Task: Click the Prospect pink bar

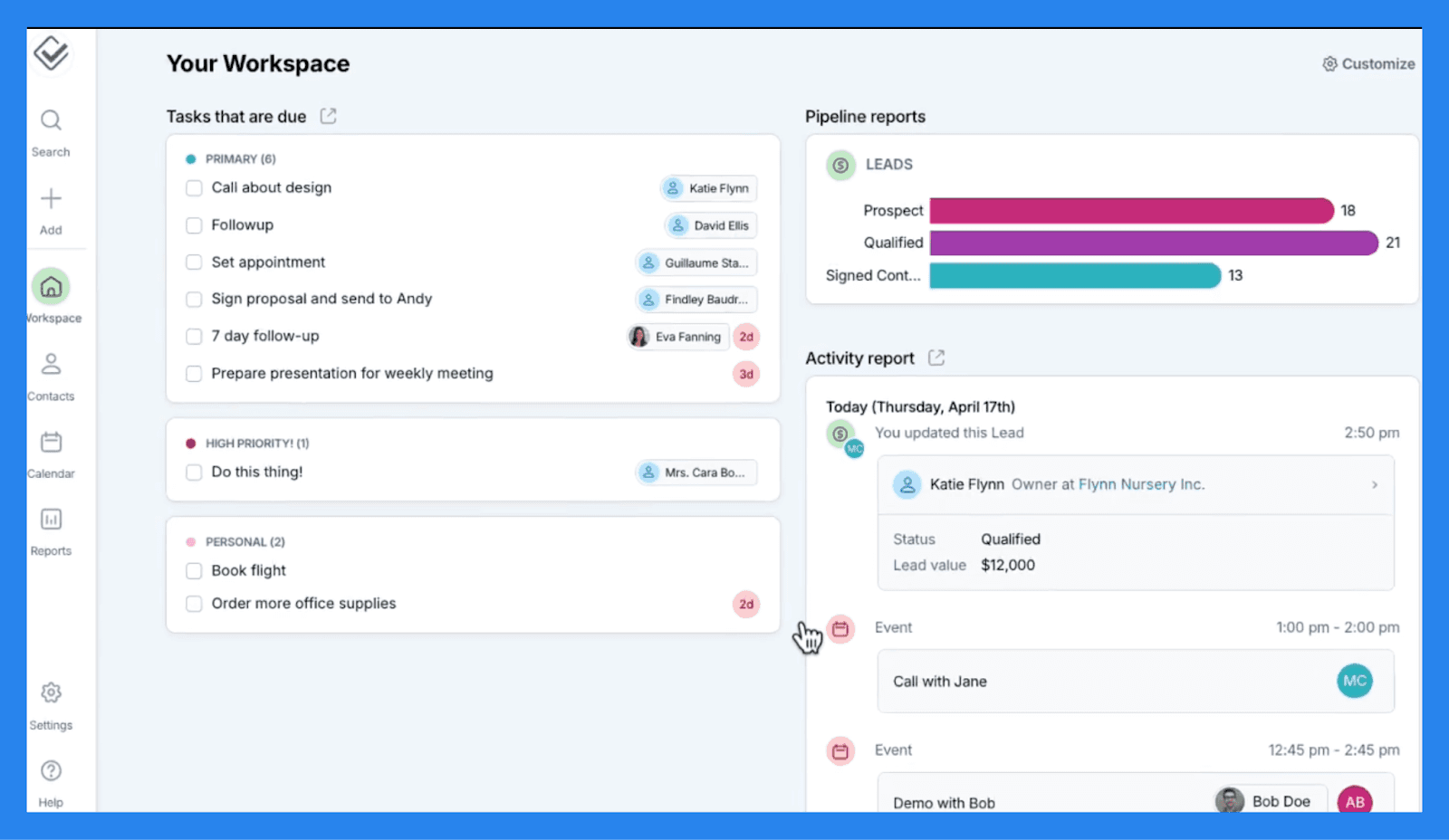Action: pos(1131,211)
